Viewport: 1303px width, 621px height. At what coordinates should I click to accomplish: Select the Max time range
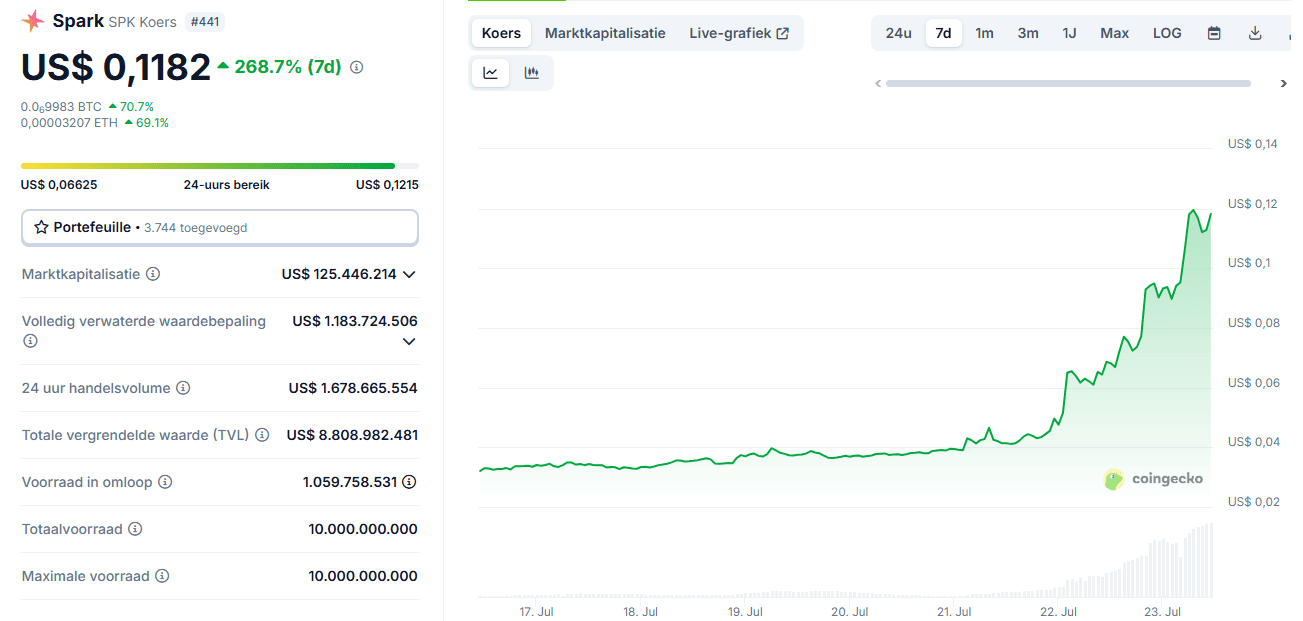pyautogui.click(x=1115, y=33)
